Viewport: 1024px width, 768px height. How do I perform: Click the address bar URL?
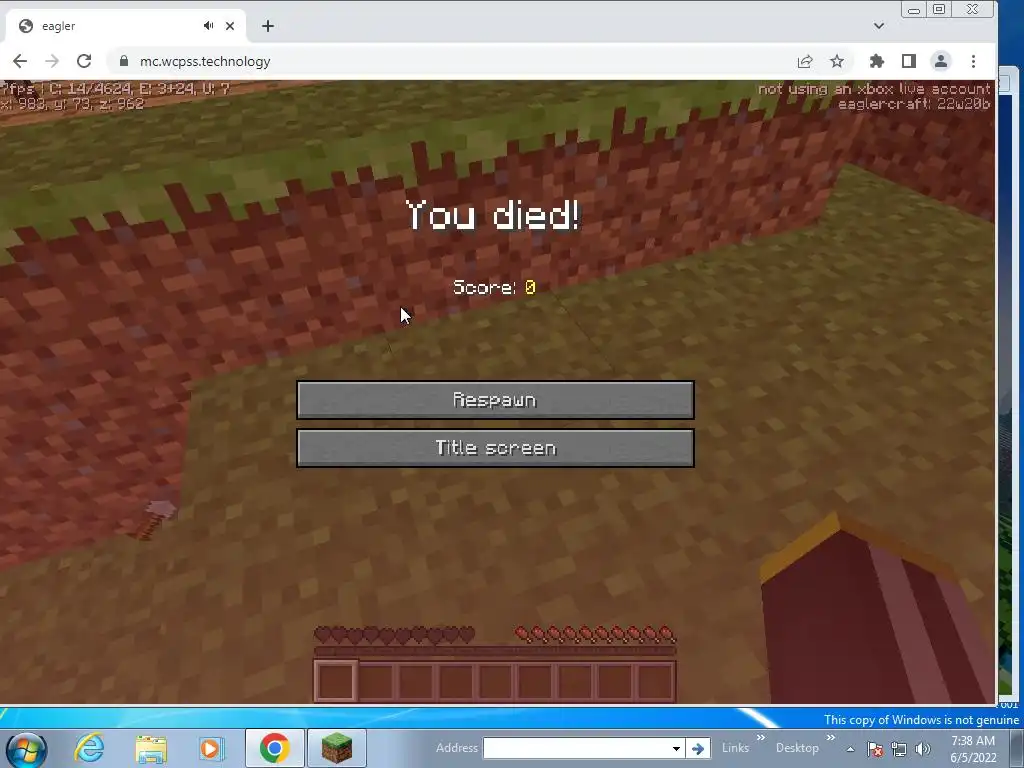coord(205,61)
